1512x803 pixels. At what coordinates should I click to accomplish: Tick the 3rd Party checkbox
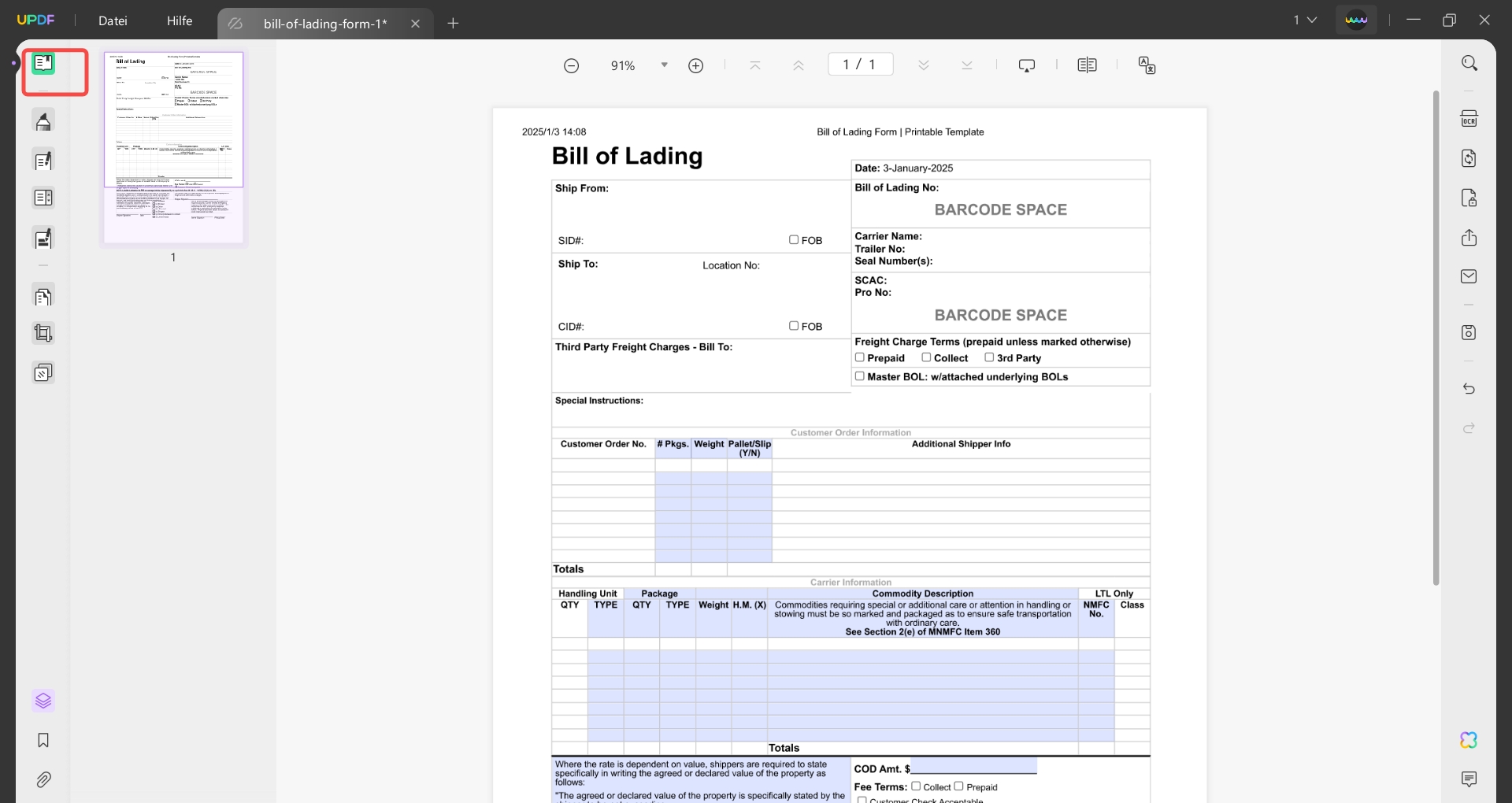point(989,357)
